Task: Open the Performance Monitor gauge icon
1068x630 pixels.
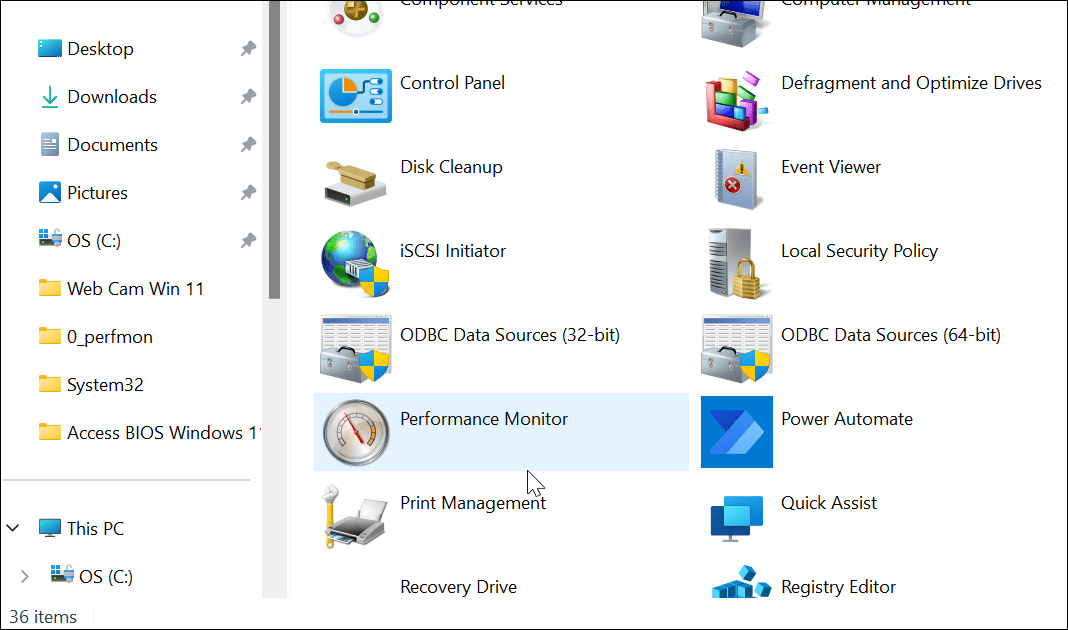Action: pyautogui.click(x=355, y=432)
